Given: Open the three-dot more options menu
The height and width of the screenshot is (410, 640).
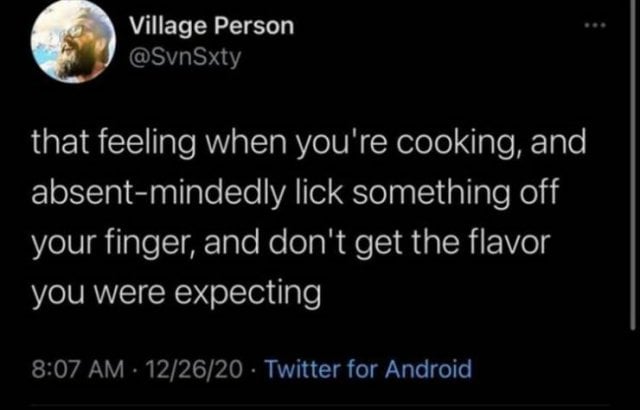Looking at the screenshot, I should (598, 25).
